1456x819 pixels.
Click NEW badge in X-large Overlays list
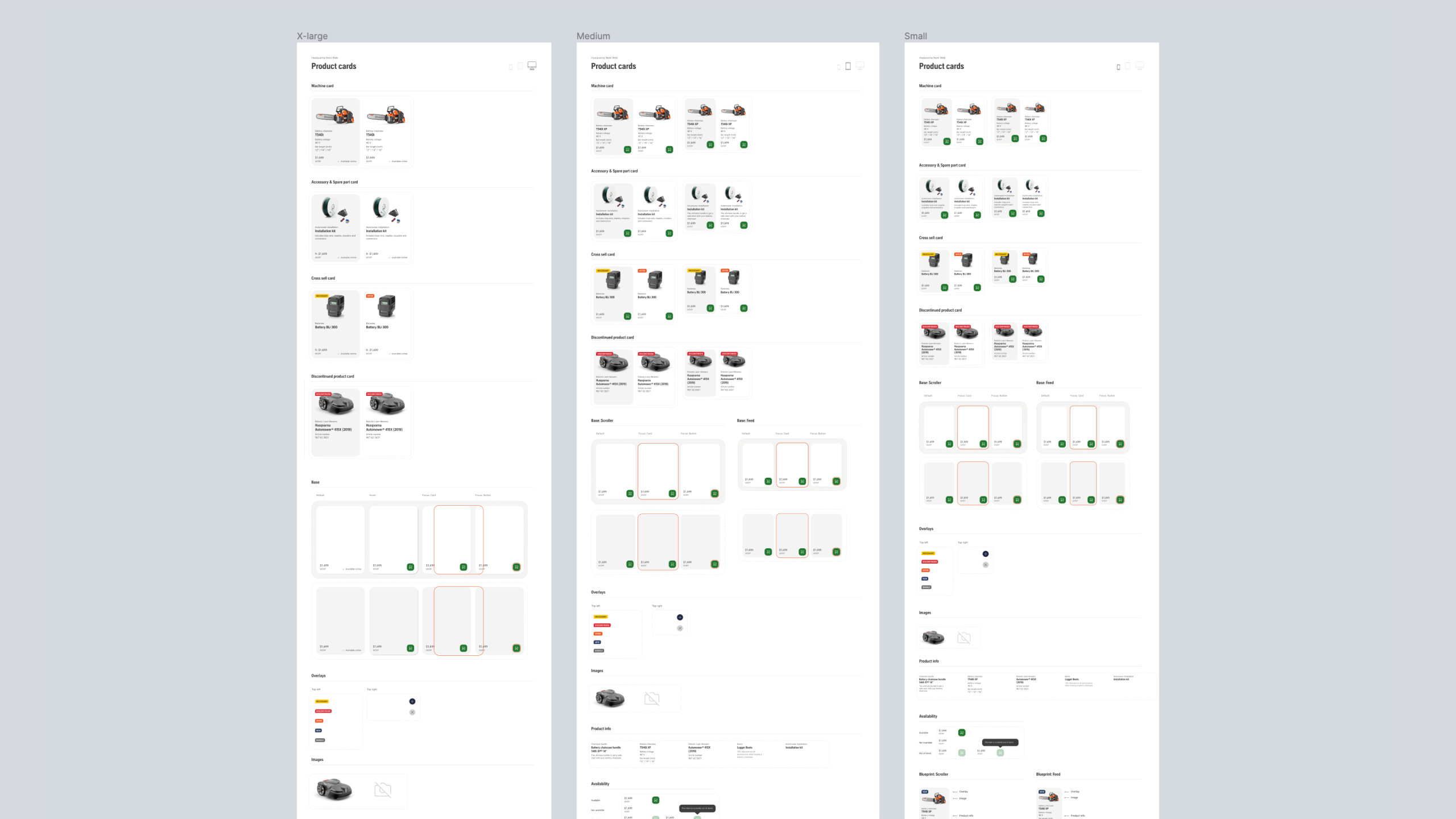click(x=318, y=730)
